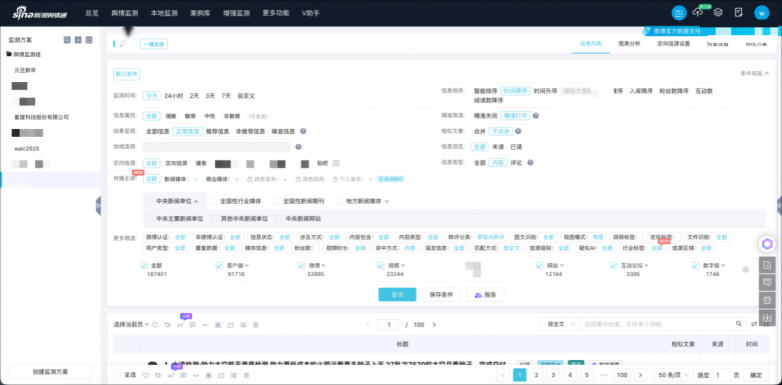Open the 内容类型 filter dropdown
Viewport: 782px width, 385px height.
click(x=418, y=237)
